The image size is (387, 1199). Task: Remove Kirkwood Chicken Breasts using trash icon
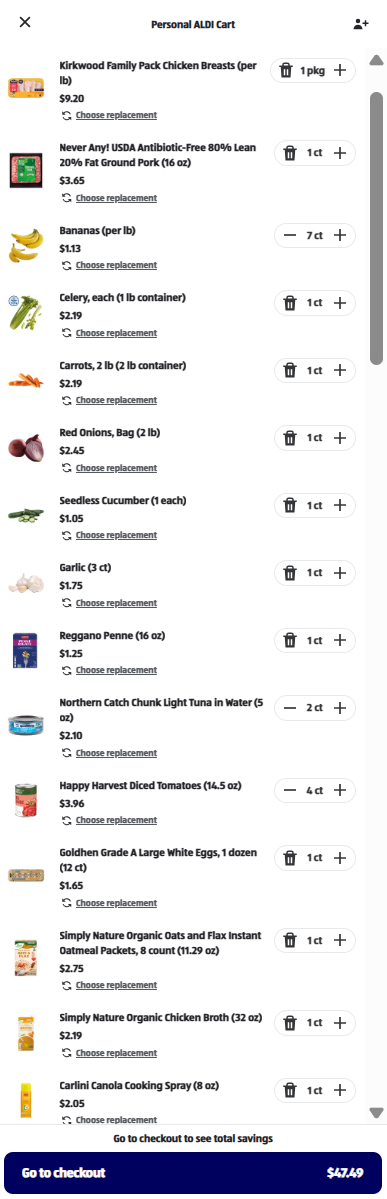(x=286, y=70)
